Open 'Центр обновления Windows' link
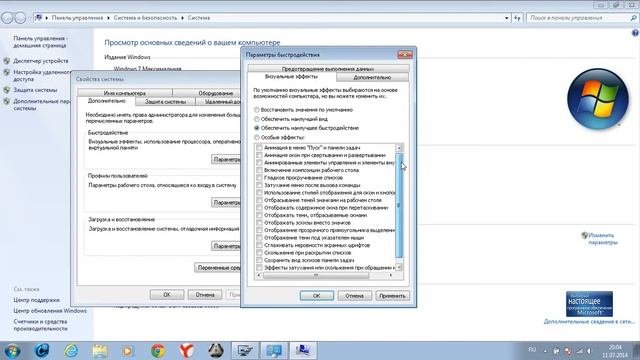 [50, 311]
